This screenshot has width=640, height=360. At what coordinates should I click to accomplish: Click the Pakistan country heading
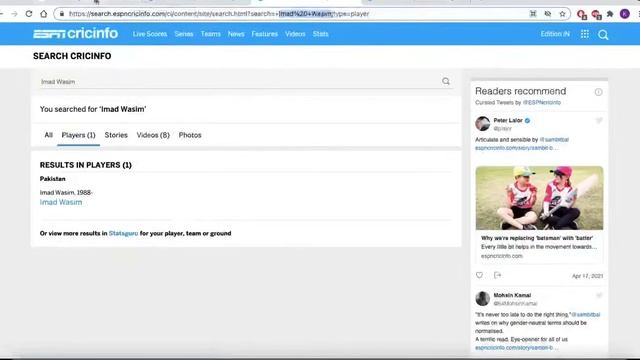click(x=53, y=179)
